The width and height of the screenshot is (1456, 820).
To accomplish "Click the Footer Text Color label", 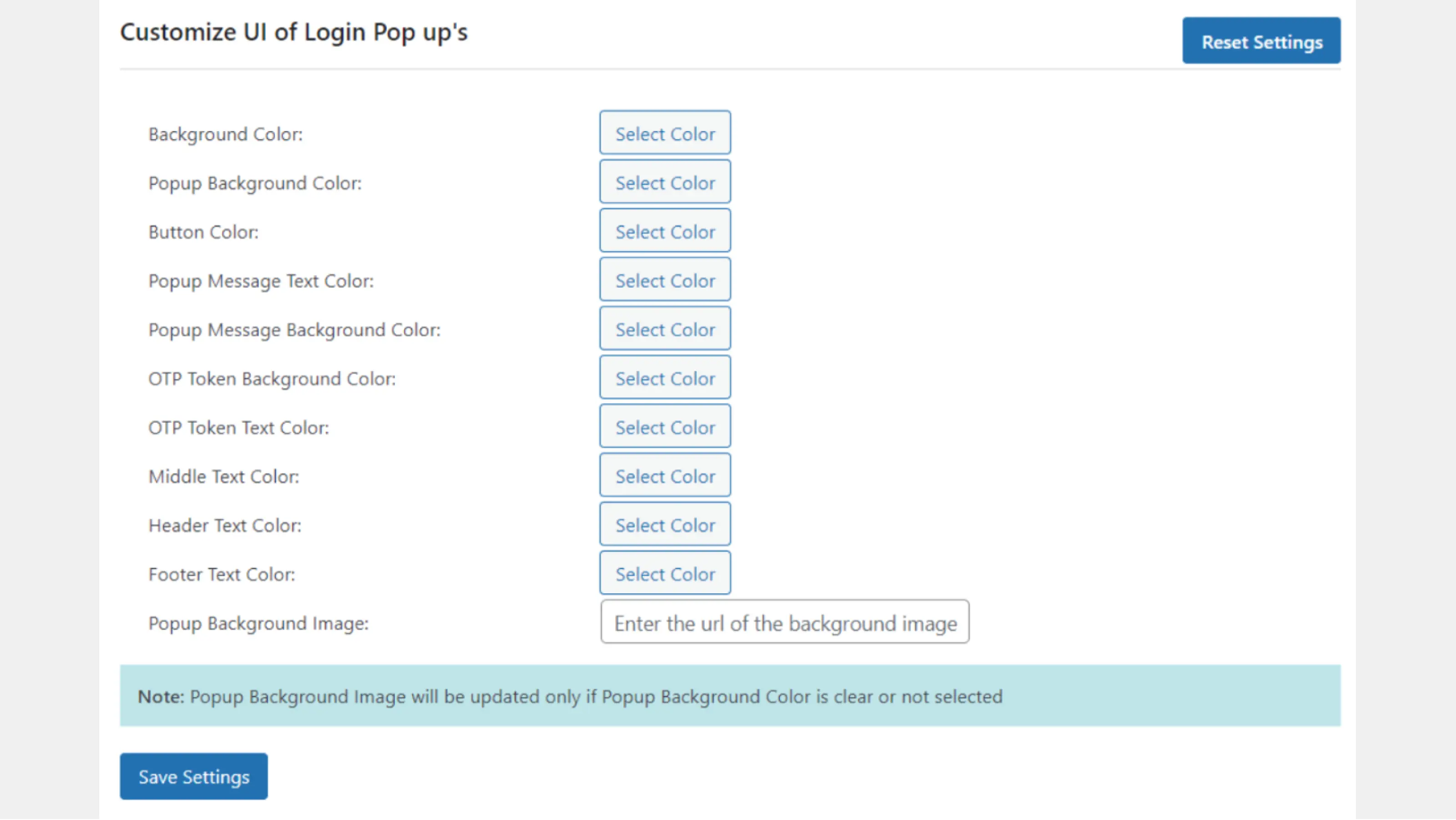I will (x=222, y=574).
